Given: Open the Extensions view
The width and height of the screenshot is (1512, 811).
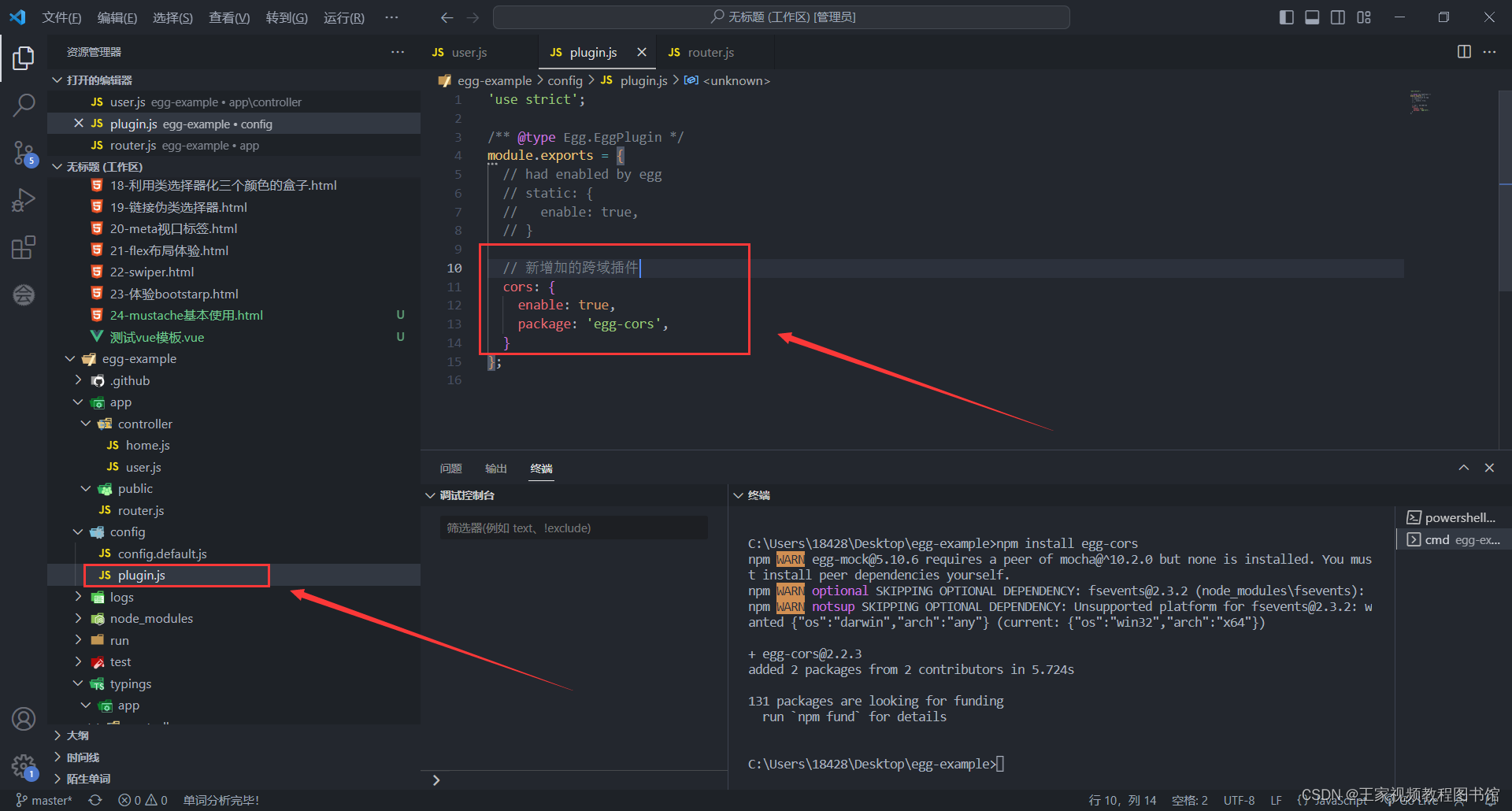Looking at the screenshot, I should pos(24,248).
